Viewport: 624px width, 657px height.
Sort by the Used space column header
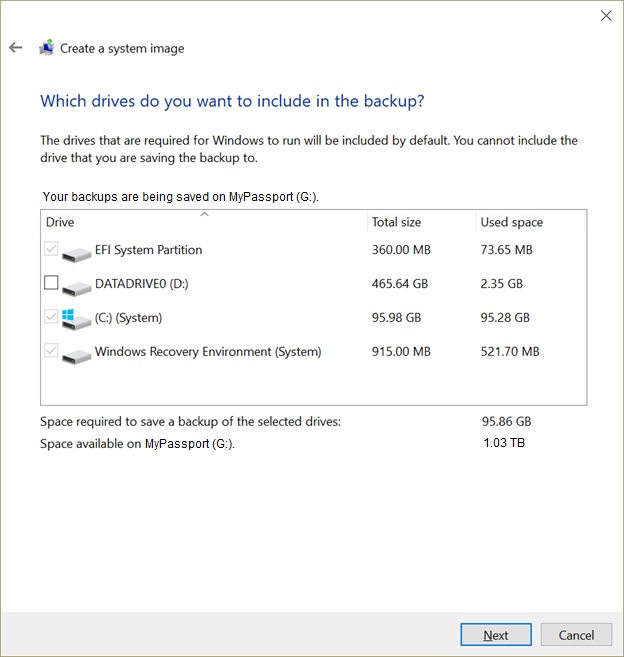(x=530, y=222)
